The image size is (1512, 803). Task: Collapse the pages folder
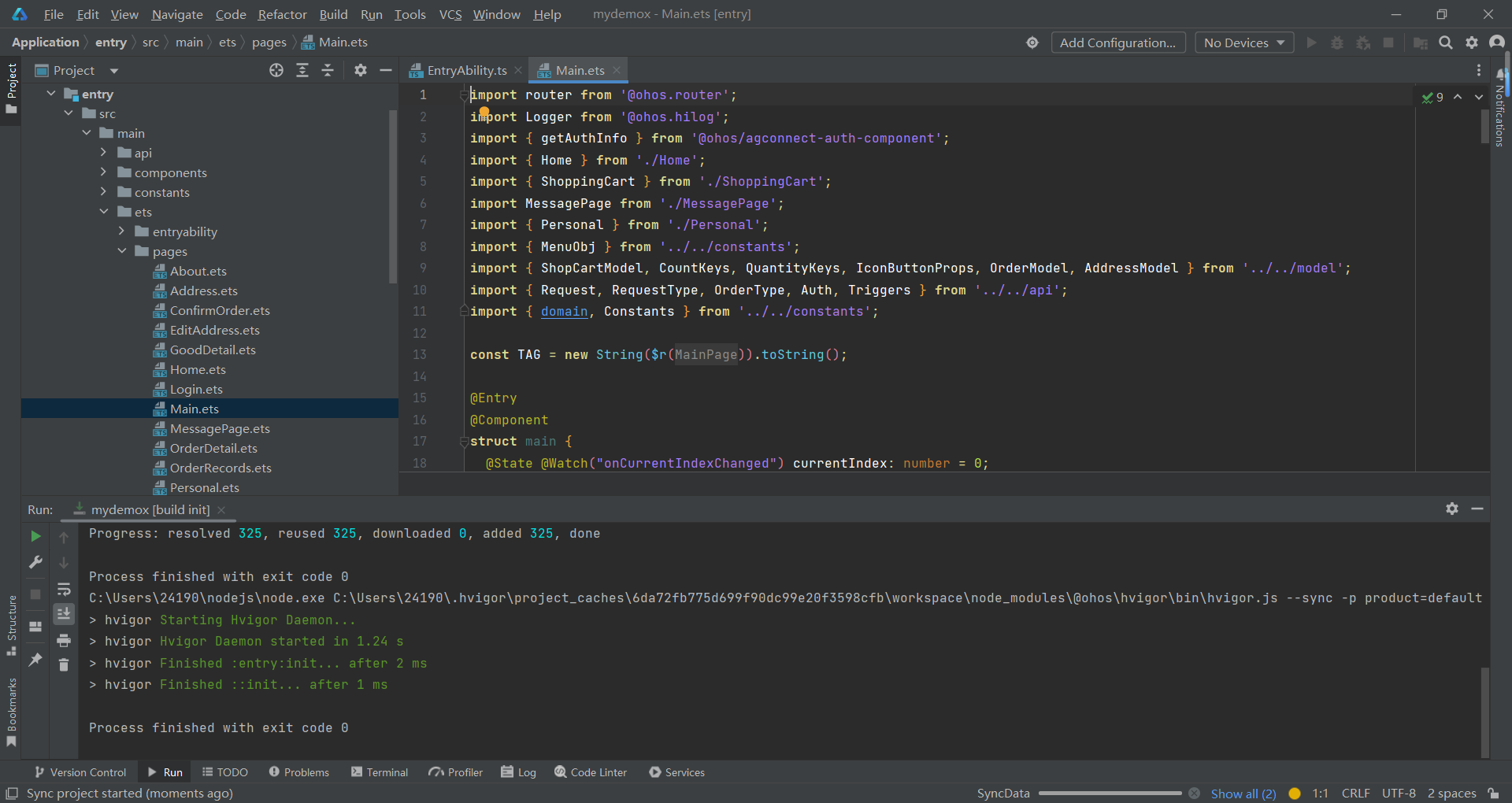point(122,251)
